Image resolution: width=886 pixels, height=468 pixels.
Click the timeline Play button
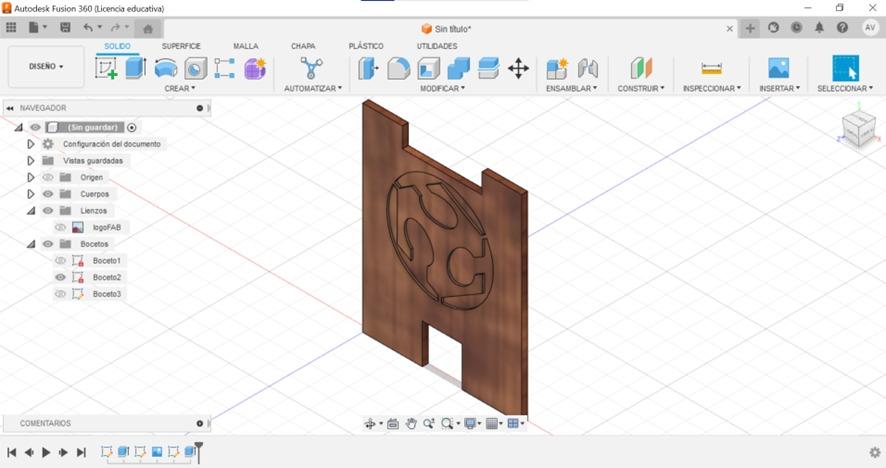(x=46, y=452)
